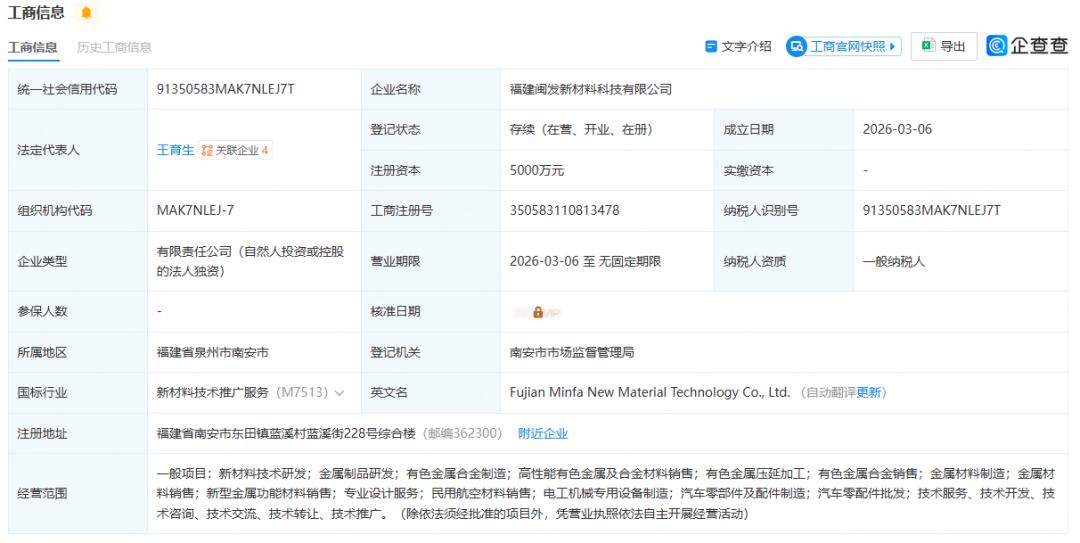Switch to 历史工商信息 tab
This screenshot has height=543, width=1080.
(x=114, y=48)
